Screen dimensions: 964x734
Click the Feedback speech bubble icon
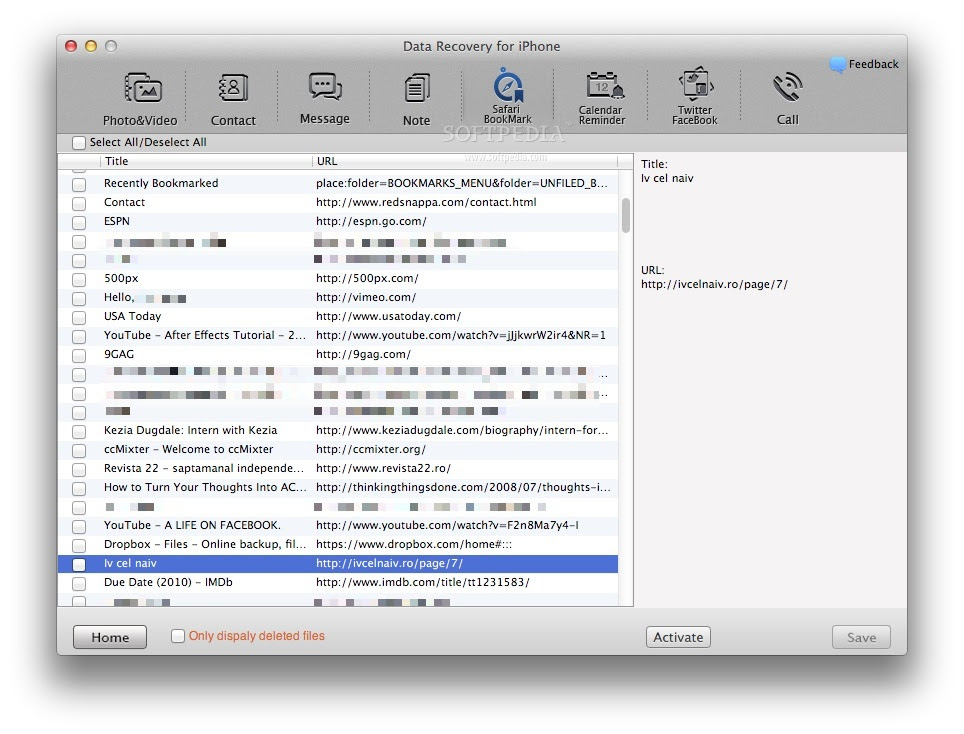[x=837, y=65]
